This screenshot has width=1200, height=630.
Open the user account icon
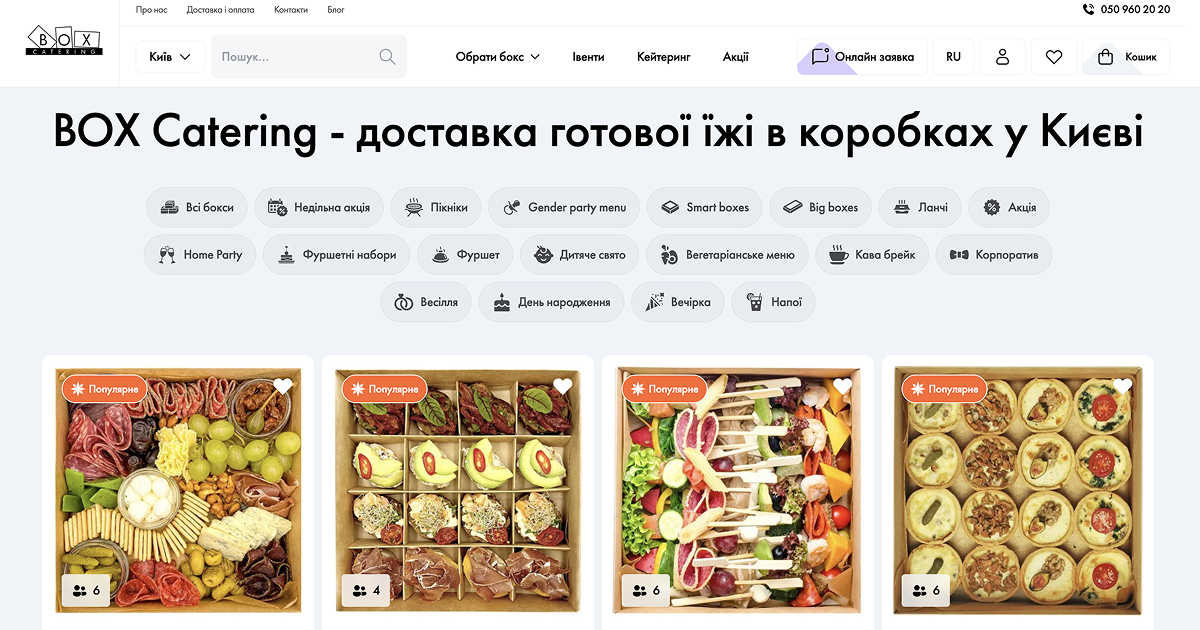coord(1002,57)
